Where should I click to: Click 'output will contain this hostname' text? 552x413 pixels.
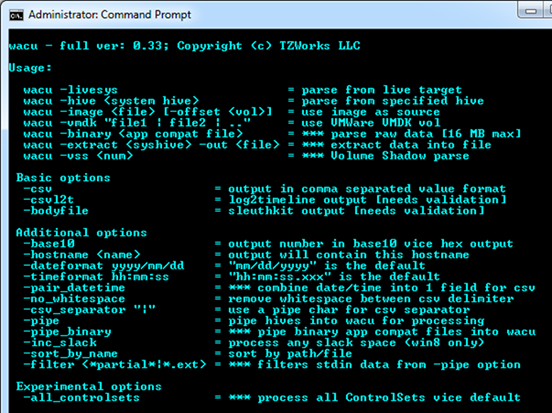click(349, 255)
